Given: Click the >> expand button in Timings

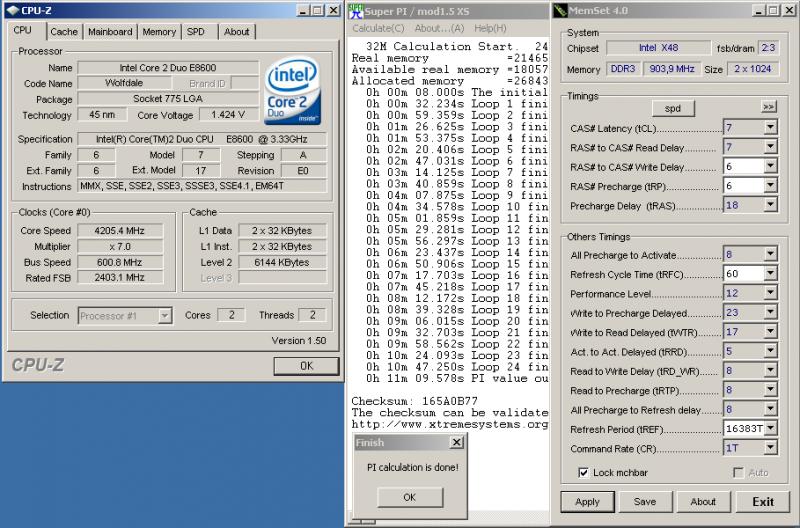Looking at the screenshot, I should [768, 107].
